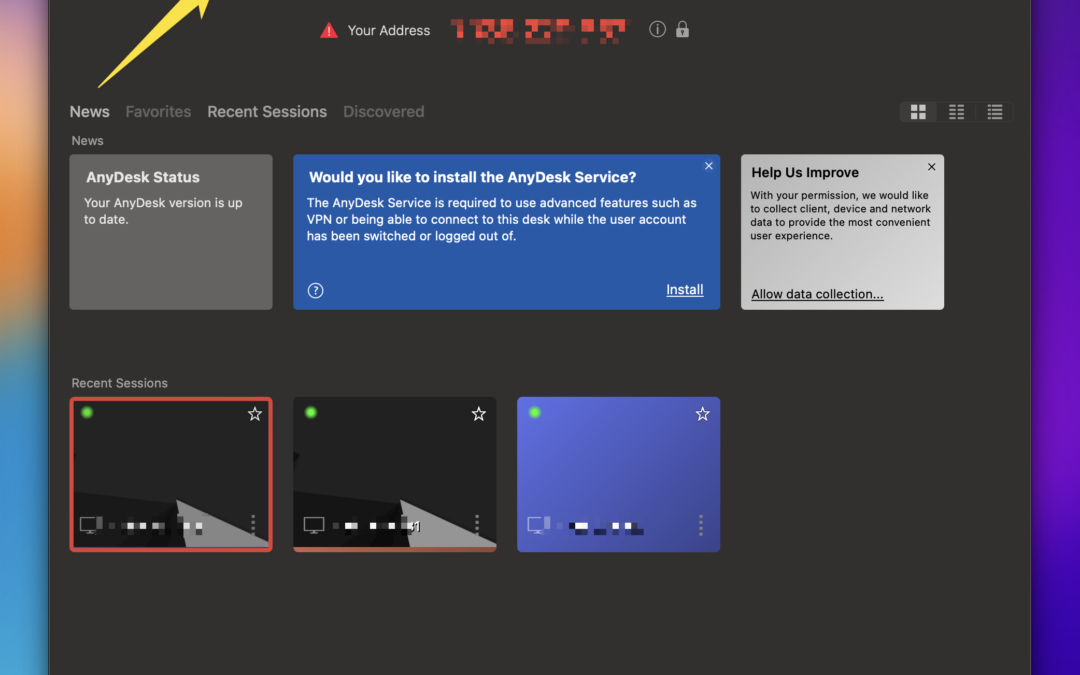Click Allow data collection link
The width and height of the screenshot is (1080, 675).
817,294
